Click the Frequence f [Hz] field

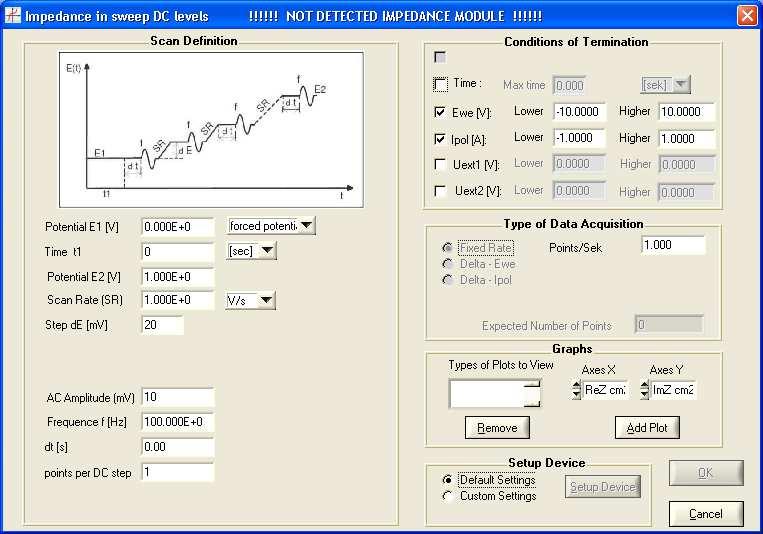(x=178, y=422)
